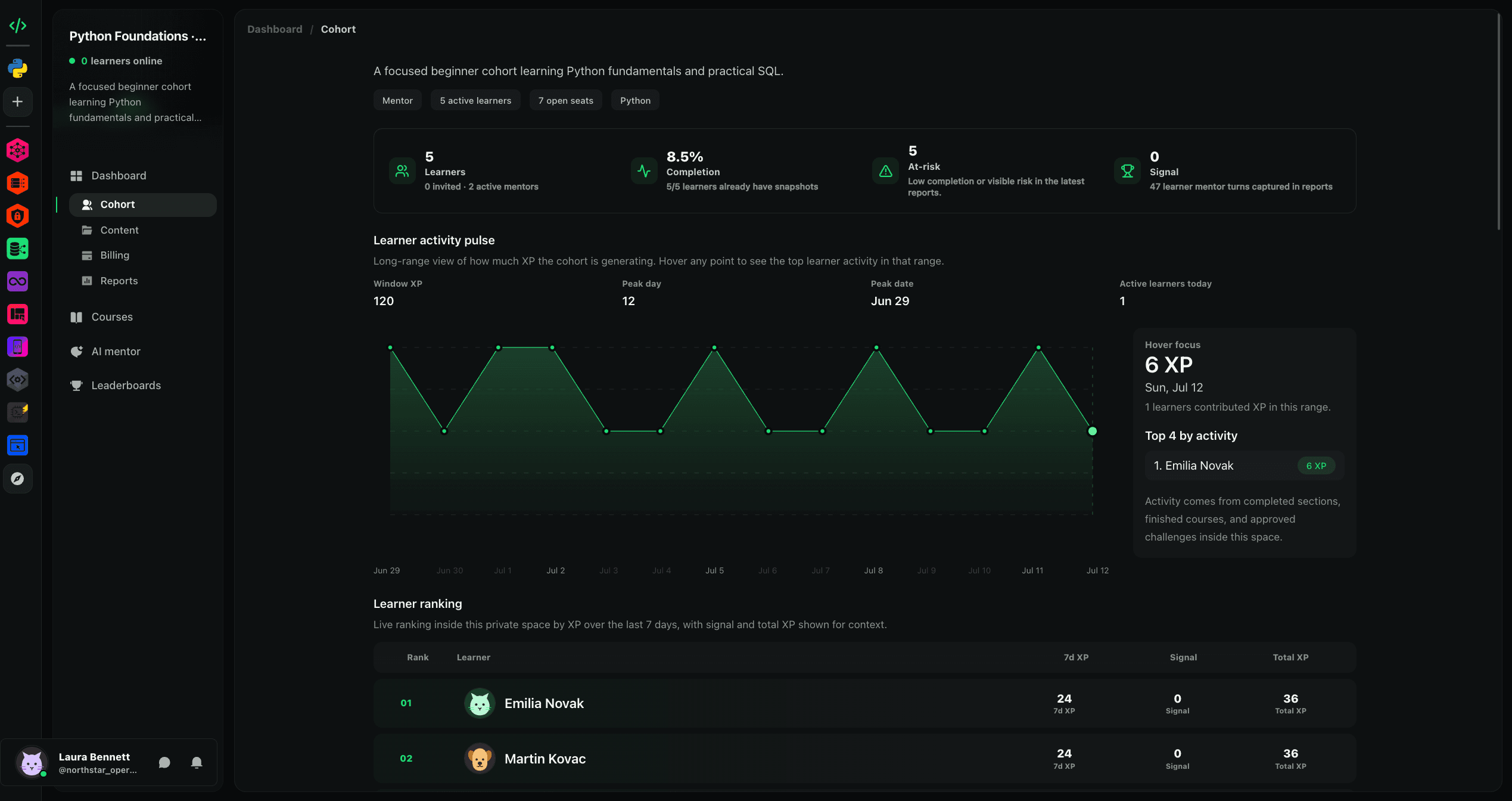Click '@northstar_oper...' username text

coord(98,770)
